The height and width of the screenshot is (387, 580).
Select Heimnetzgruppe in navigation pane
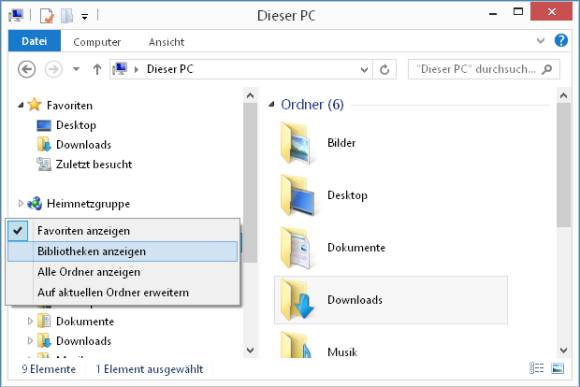pos(79,203)
